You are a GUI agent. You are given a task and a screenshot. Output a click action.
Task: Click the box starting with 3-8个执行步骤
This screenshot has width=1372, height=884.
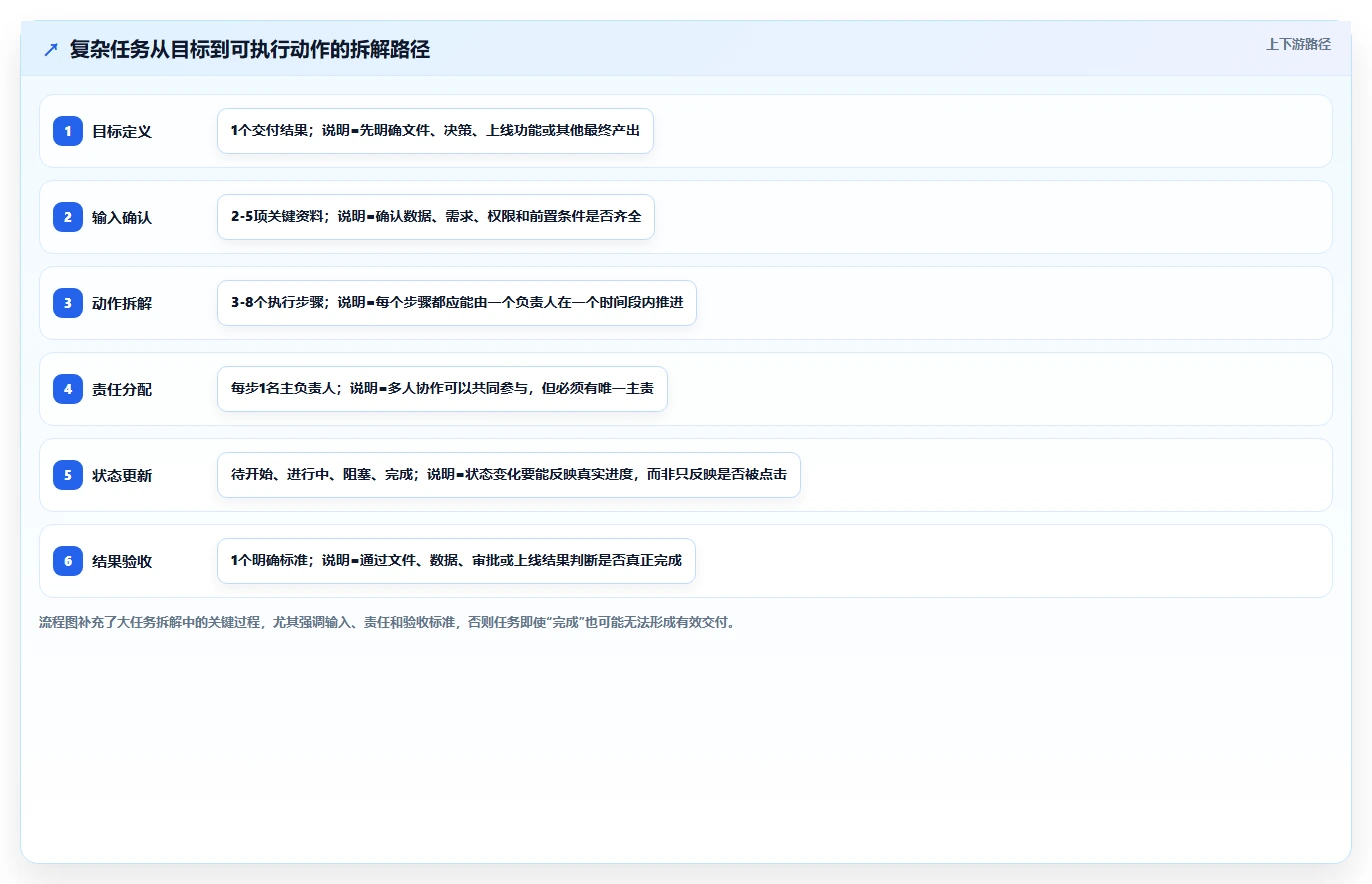[457, 303]
